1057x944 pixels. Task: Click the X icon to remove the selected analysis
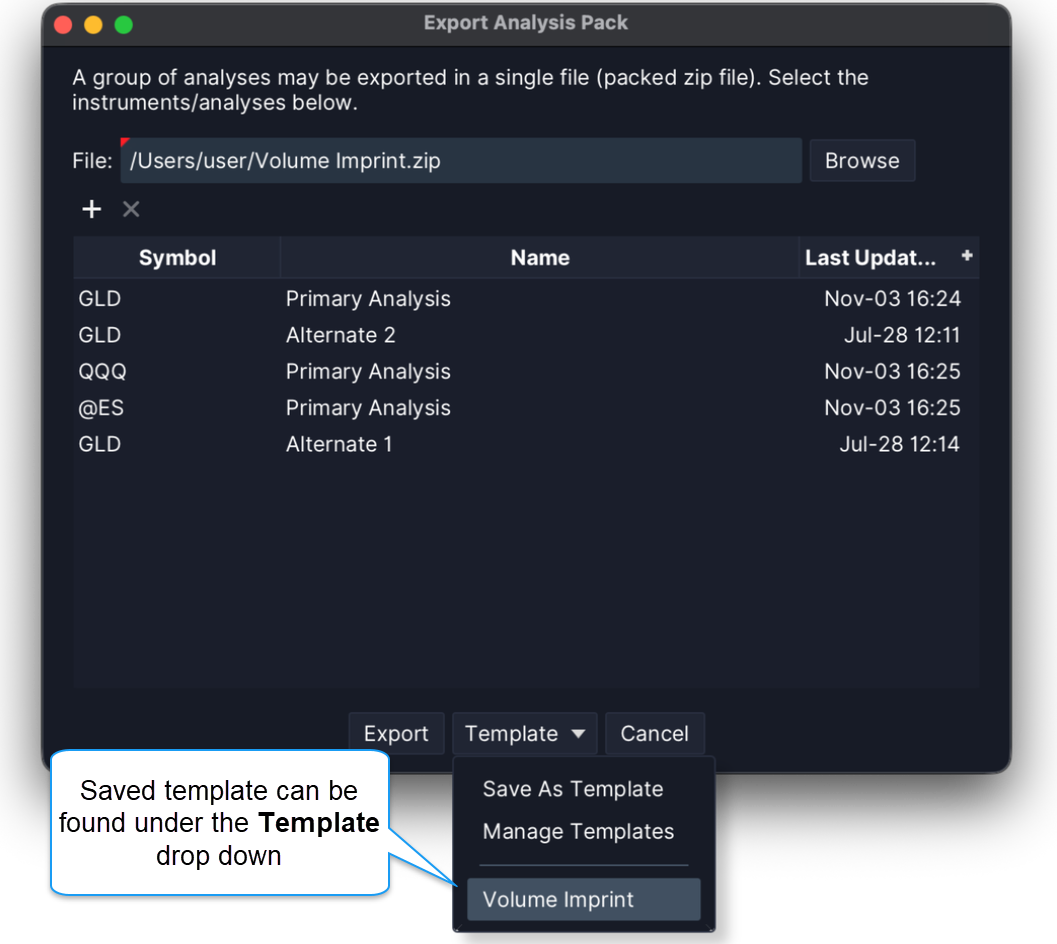(x=131, y=209)
